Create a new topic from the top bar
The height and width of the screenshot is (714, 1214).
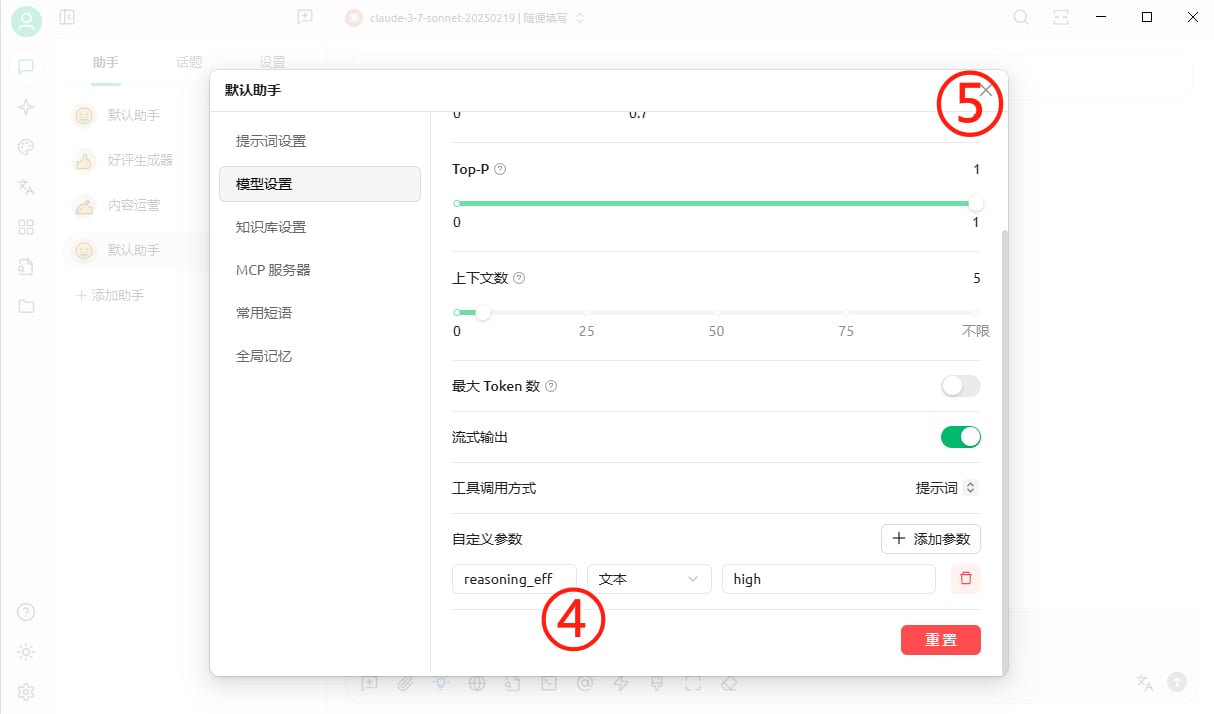(305, 17)
